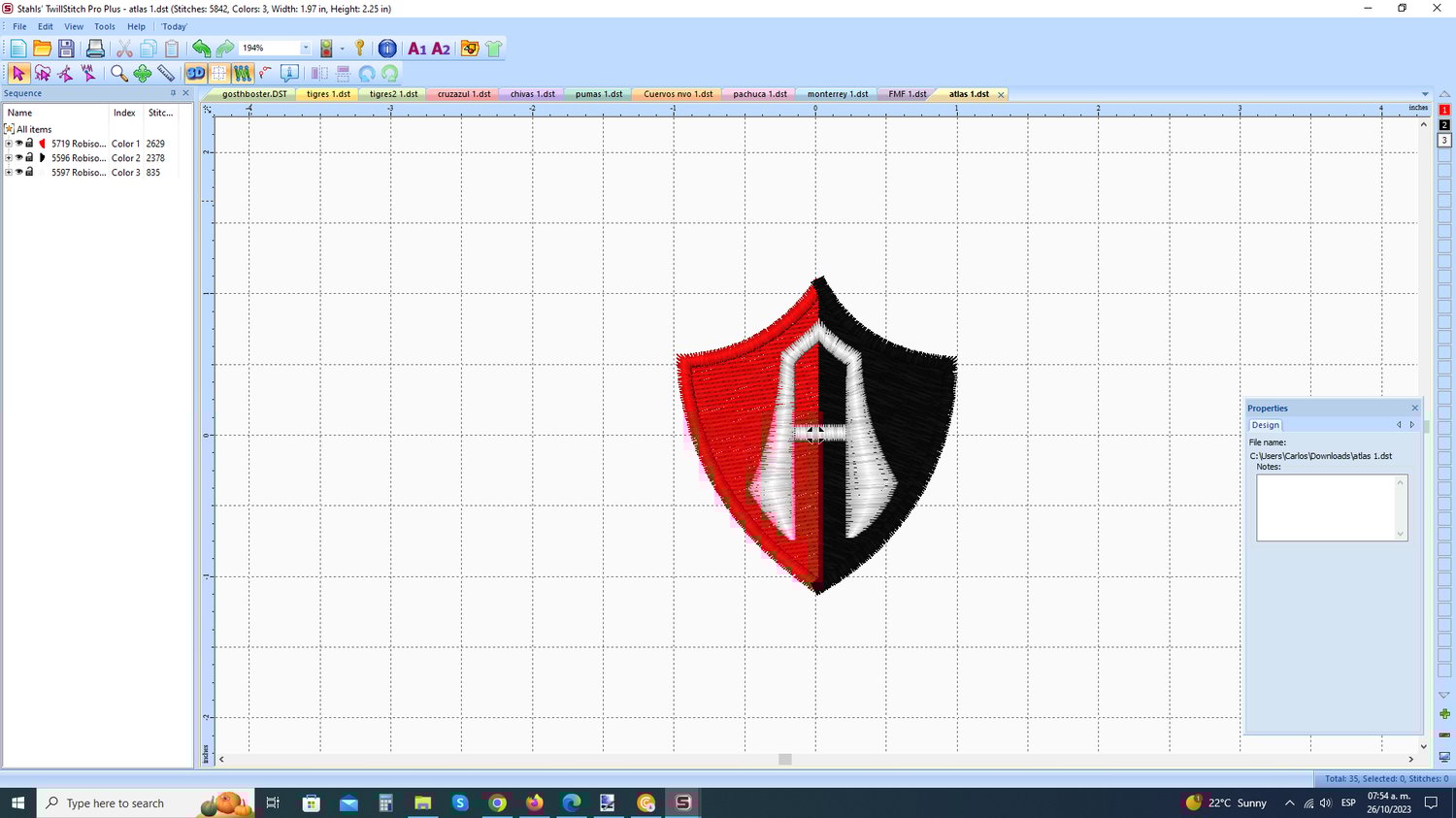Switch to the Cuervos nvo 1.dst tab
Image resolution: width=1456 pixels, height=818 pixels.
[678, 94]
